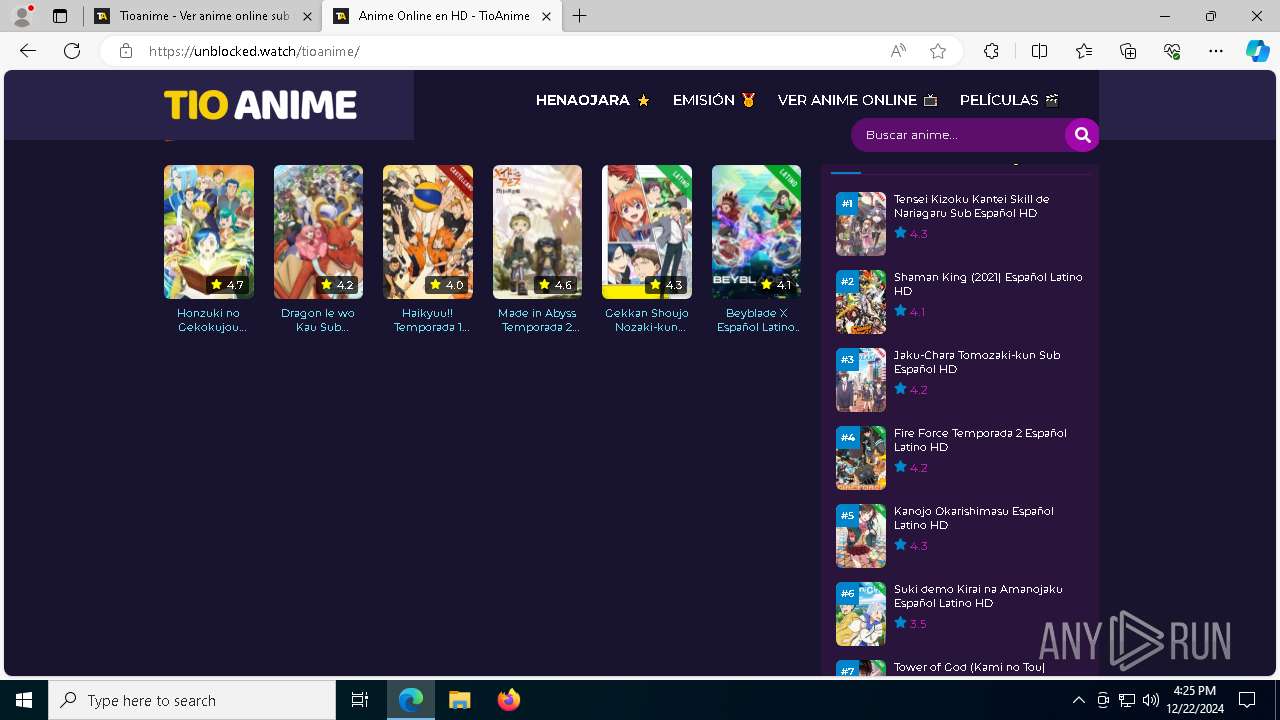This screenshot has width=1280, height=720.
Task: Click #4 Fire Force thumbnail
Action: point(861,458)
